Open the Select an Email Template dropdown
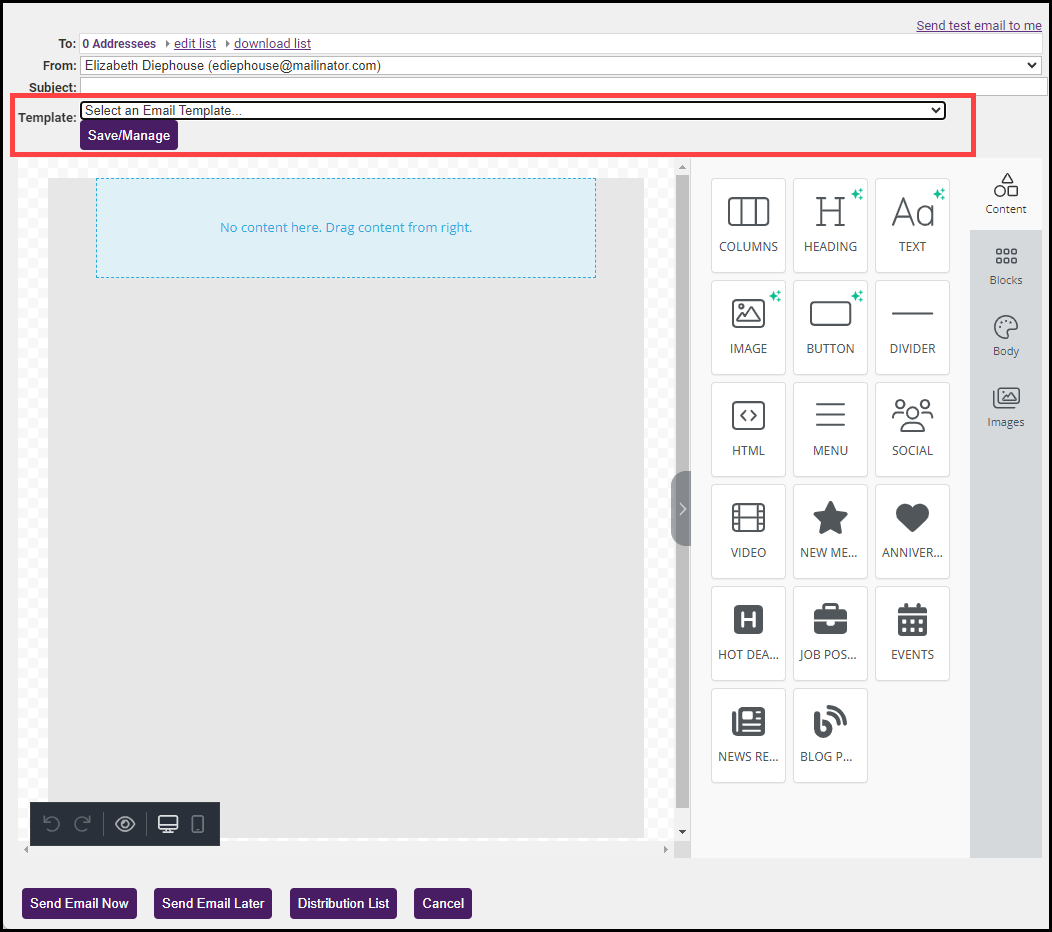 coord(512,111)
